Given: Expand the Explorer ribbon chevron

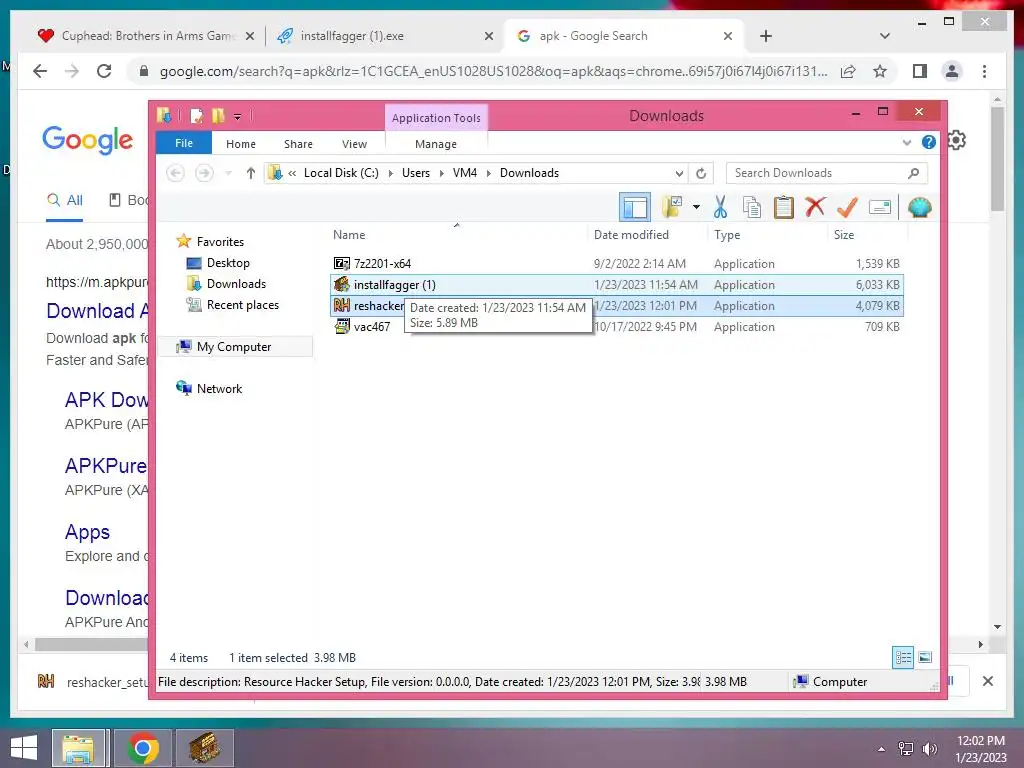Looking at the screenshot, I should click(906, 142).
